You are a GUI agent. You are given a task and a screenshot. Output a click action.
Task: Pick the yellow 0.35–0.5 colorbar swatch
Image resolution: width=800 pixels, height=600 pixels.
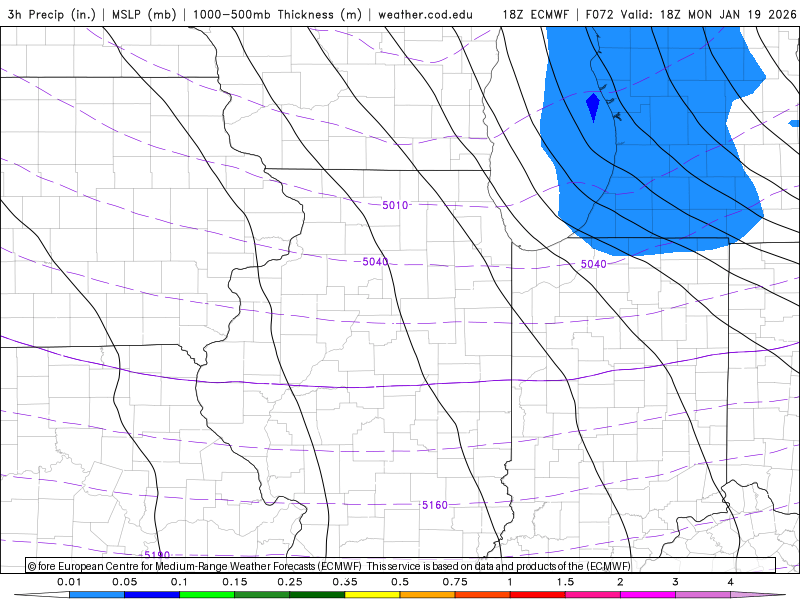[372, 595]
